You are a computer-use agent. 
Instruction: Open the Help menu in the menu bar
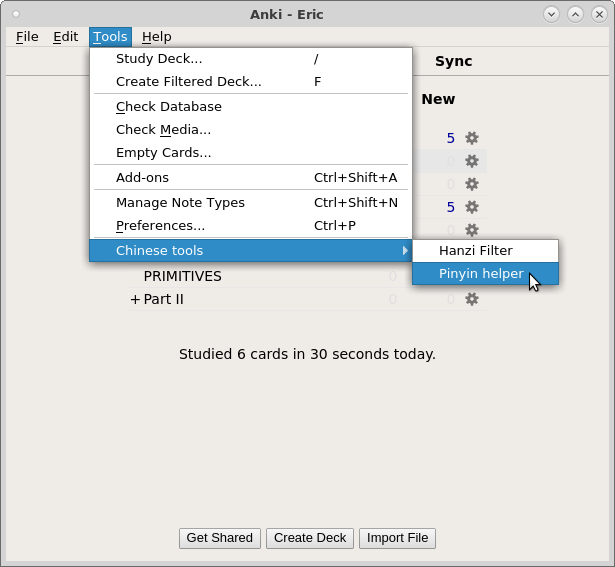coord(156,36)
